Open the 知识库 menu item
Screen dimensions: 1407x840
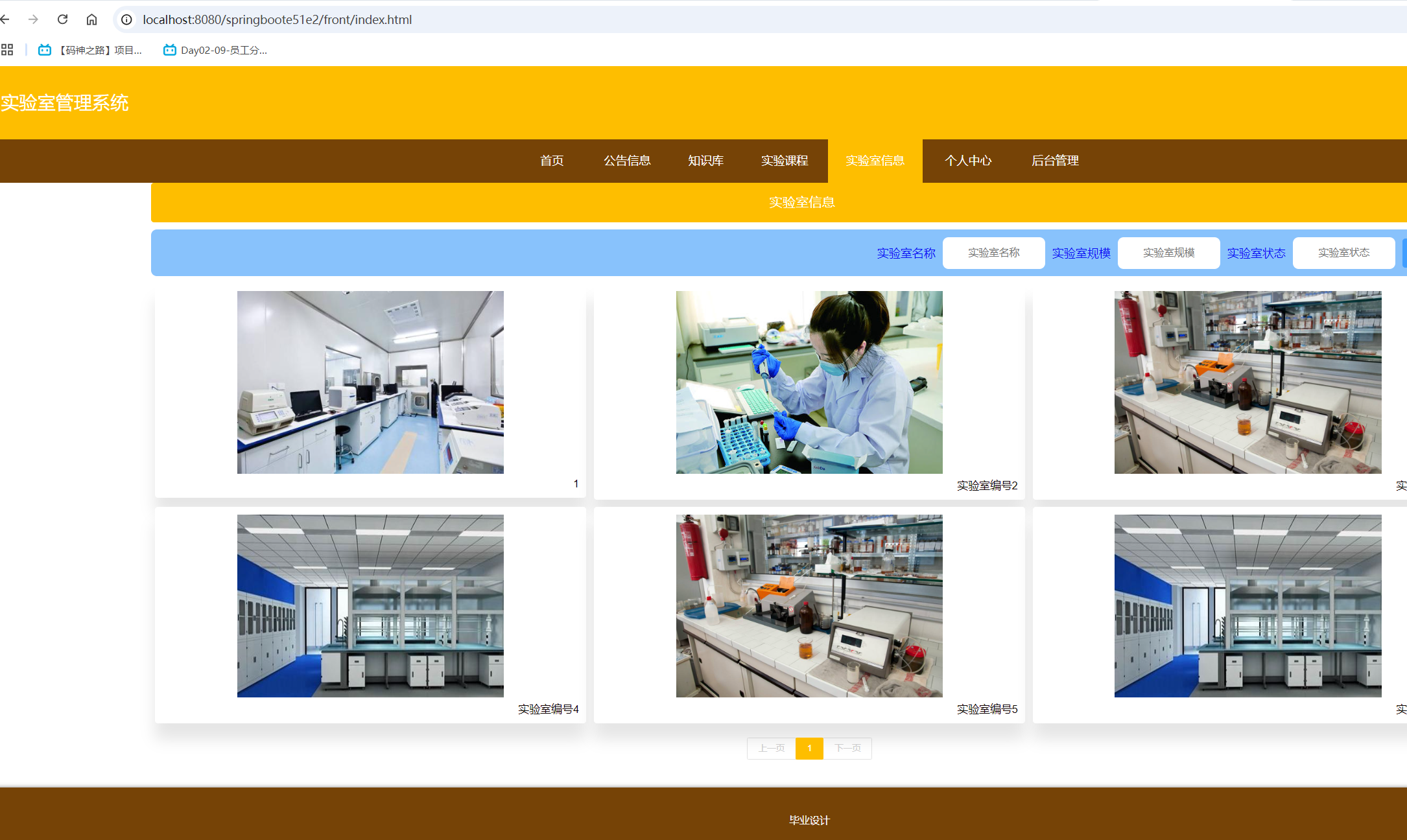tap(705, 160)
